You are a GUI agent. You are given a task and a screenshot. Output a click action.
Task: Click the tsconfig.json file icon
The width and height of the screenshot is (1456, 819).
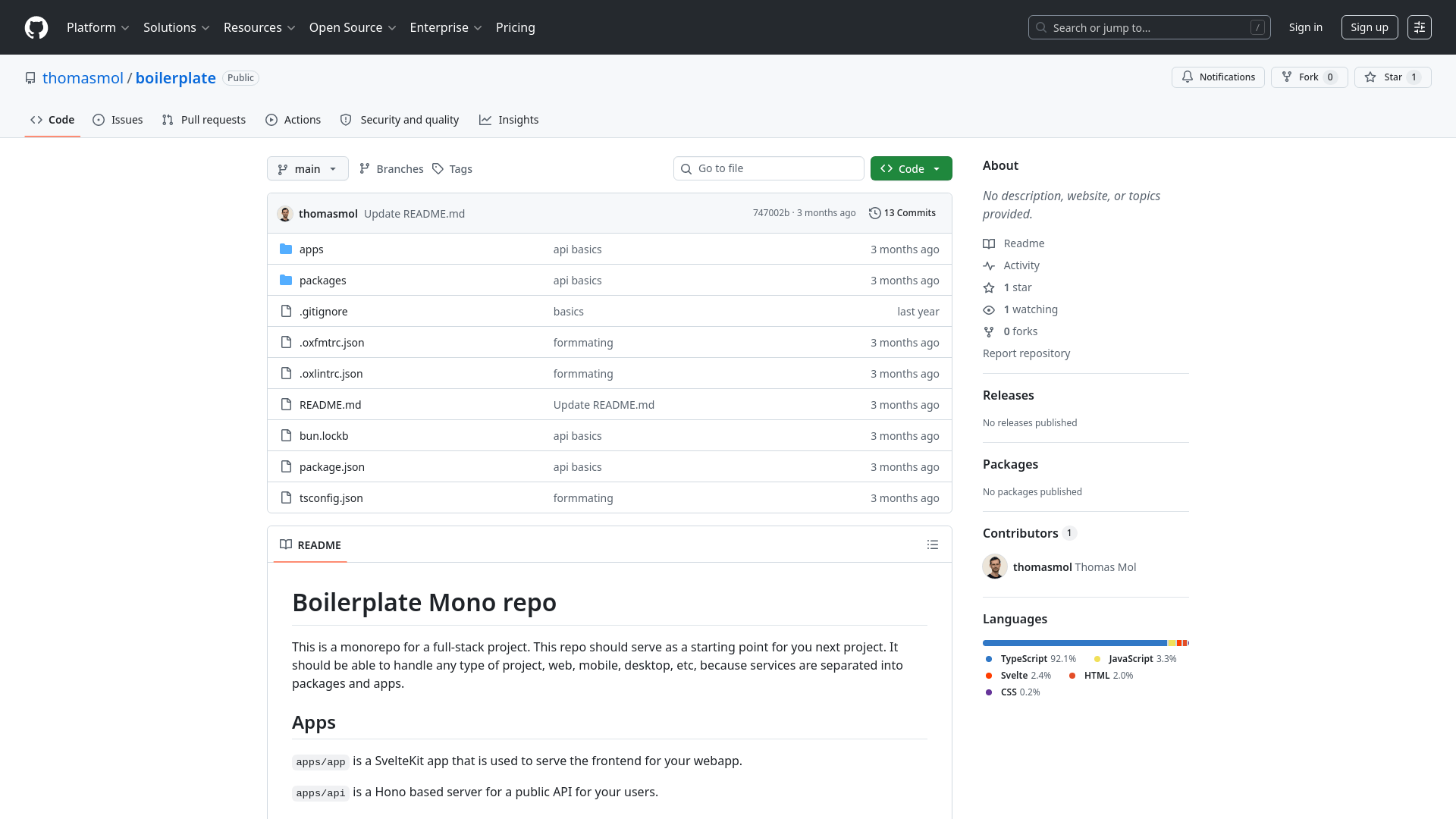coord(286,497)
